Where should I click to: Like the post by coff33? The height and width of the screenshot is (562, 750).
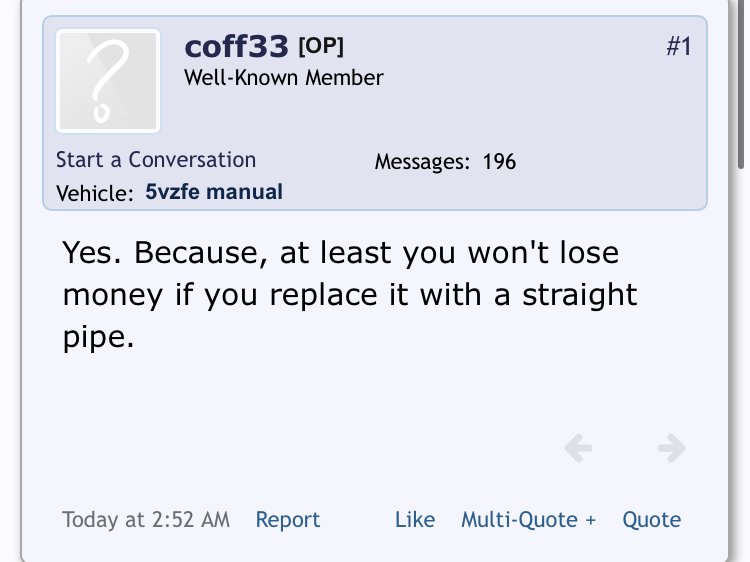[415, 520]
